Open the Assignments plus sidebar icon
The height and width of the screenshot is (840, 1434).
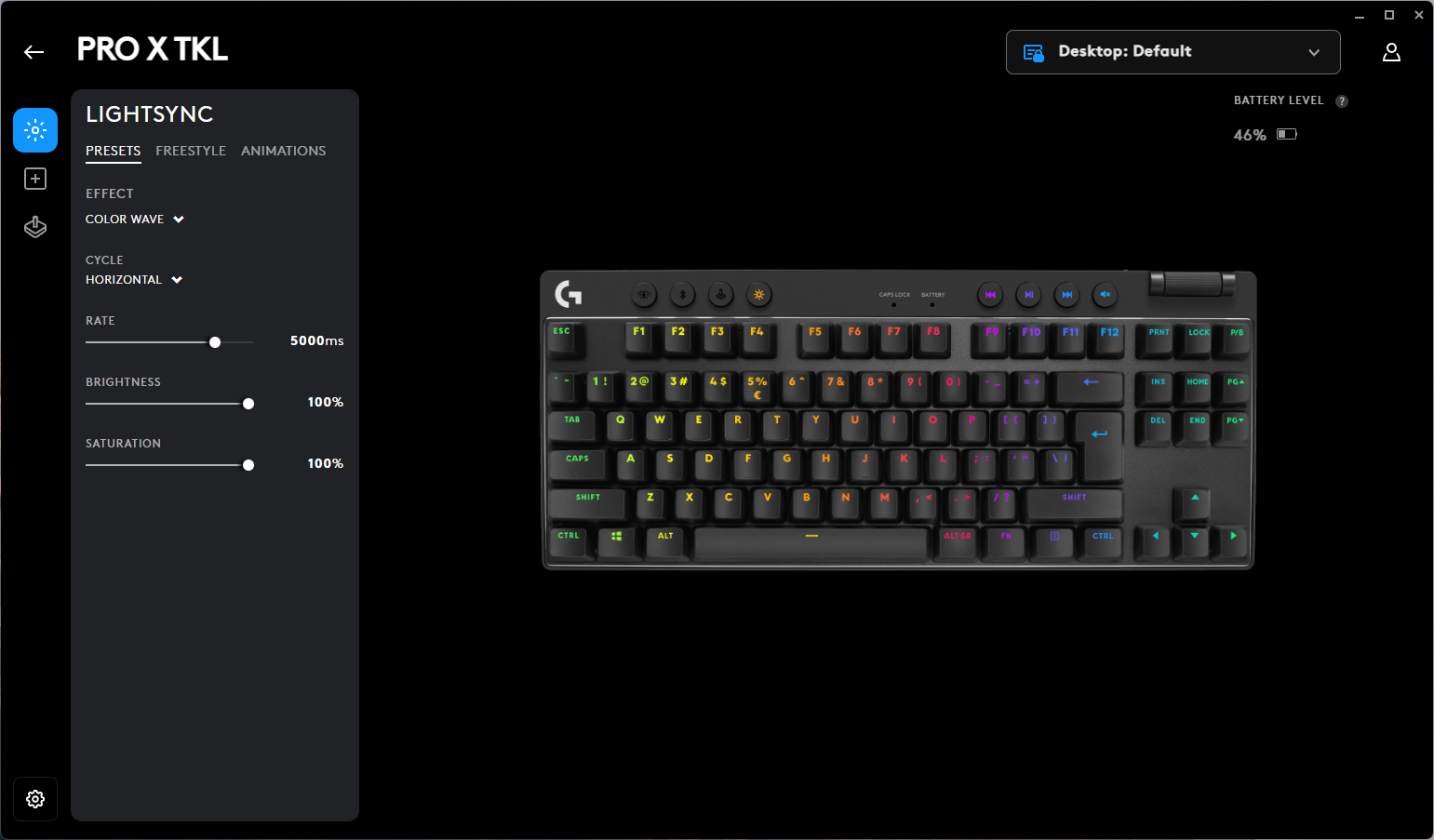point(35,179)
